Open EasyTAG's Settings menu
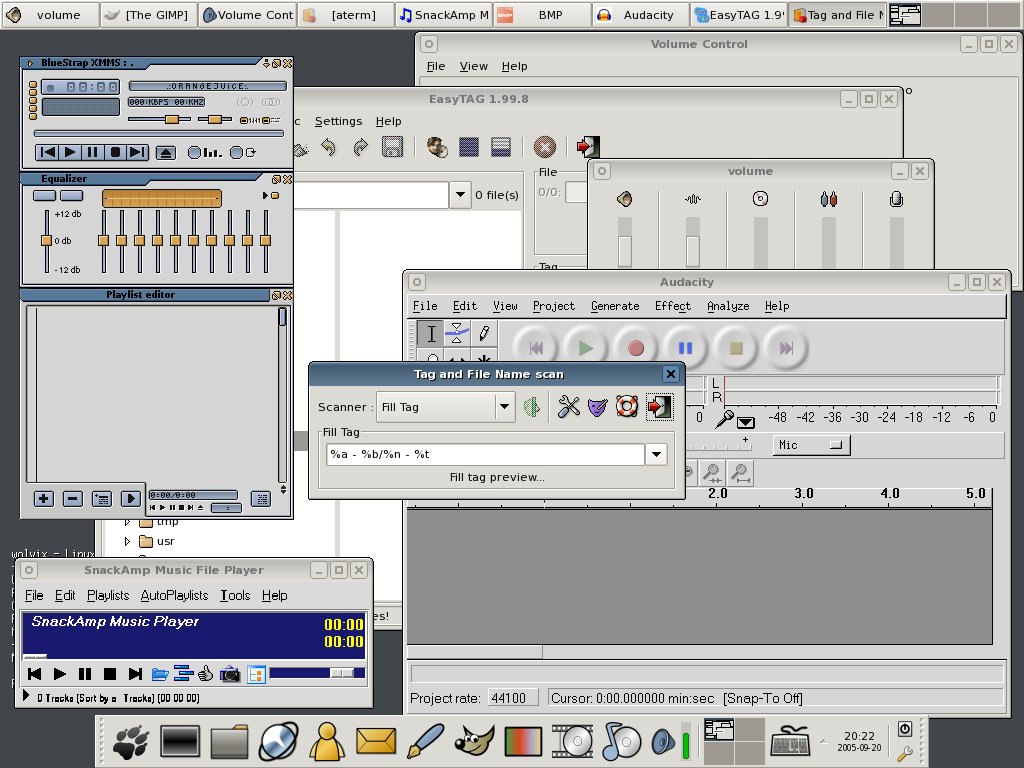The height and width of the screenshot is (768, 1024). (338, 121)
